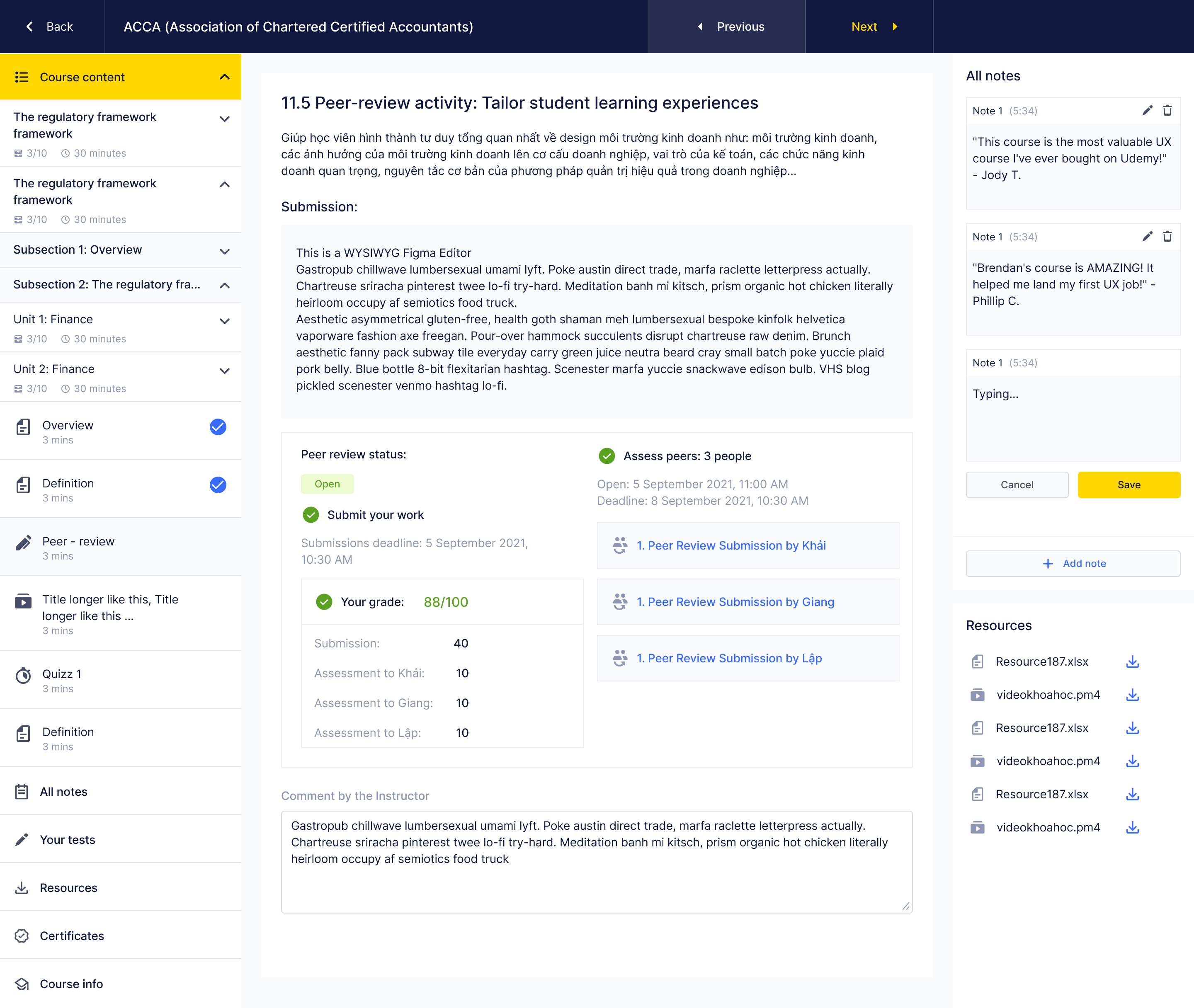Toggle the first Definition lesson completed checkmark

218,485
